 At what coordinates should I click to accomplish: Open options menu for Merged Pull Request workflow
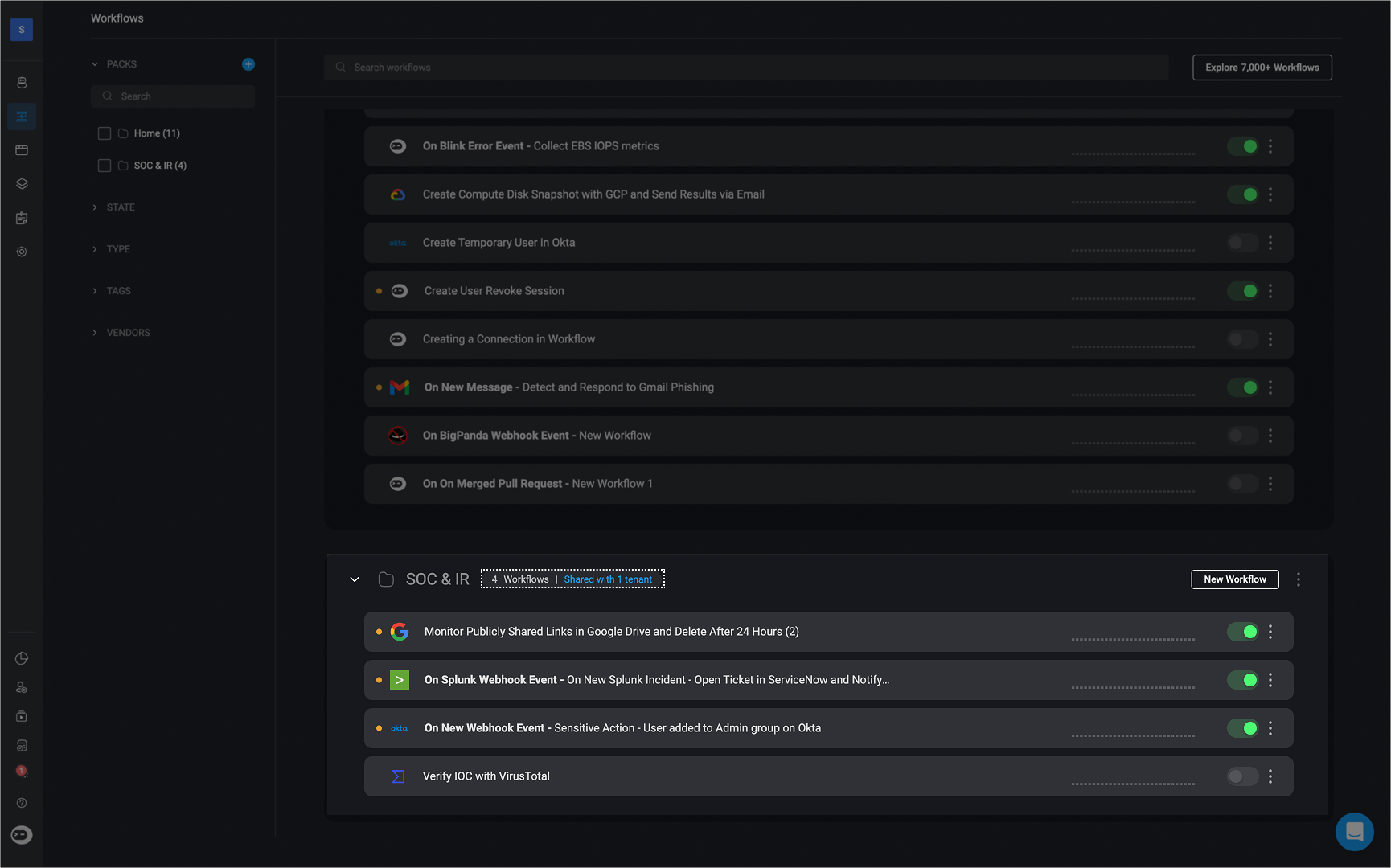1270,484
